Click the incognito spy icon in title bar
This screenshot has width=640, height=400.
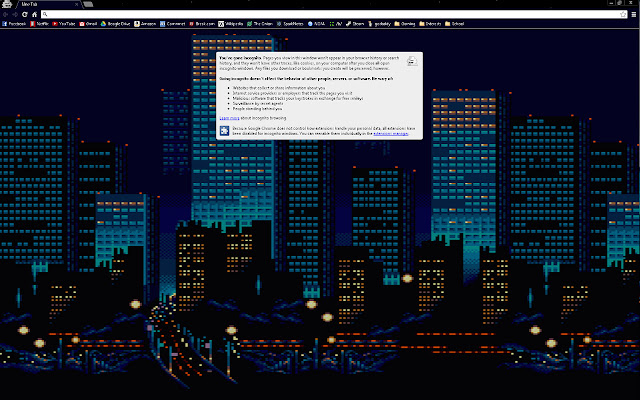pos(7,4)
